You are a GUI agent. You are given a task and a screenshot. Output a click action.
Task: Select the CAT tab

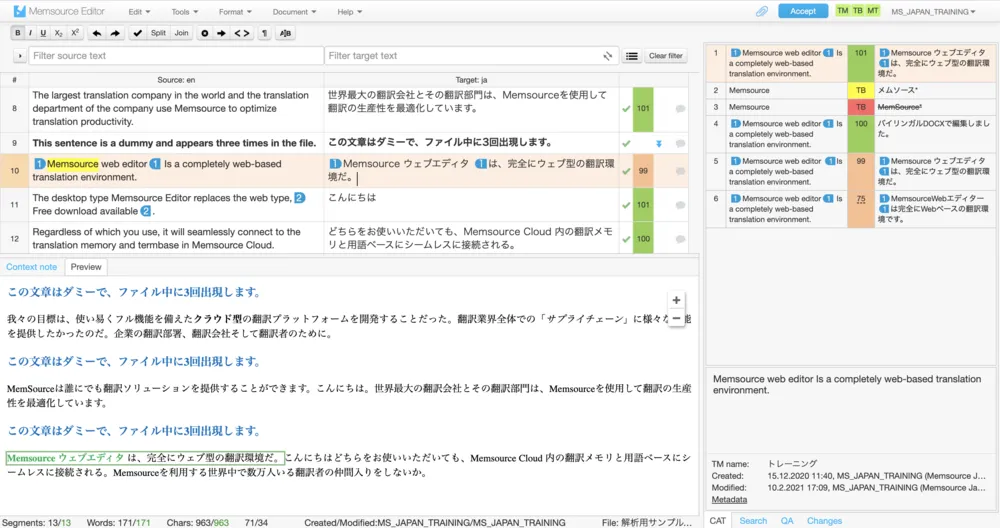click(717, 521)
